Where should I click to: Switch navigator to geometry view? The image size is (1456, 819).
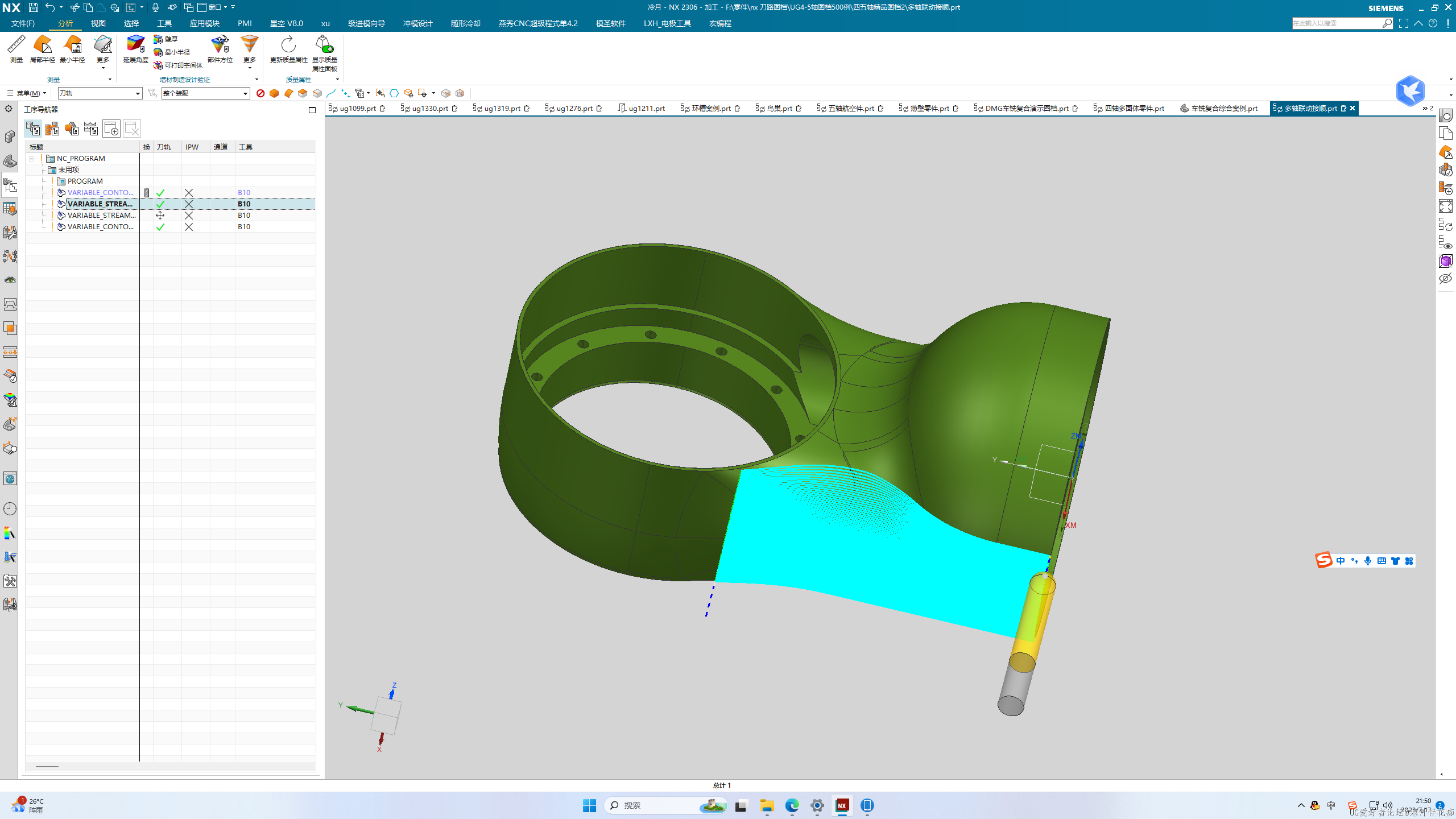point(72,129)
